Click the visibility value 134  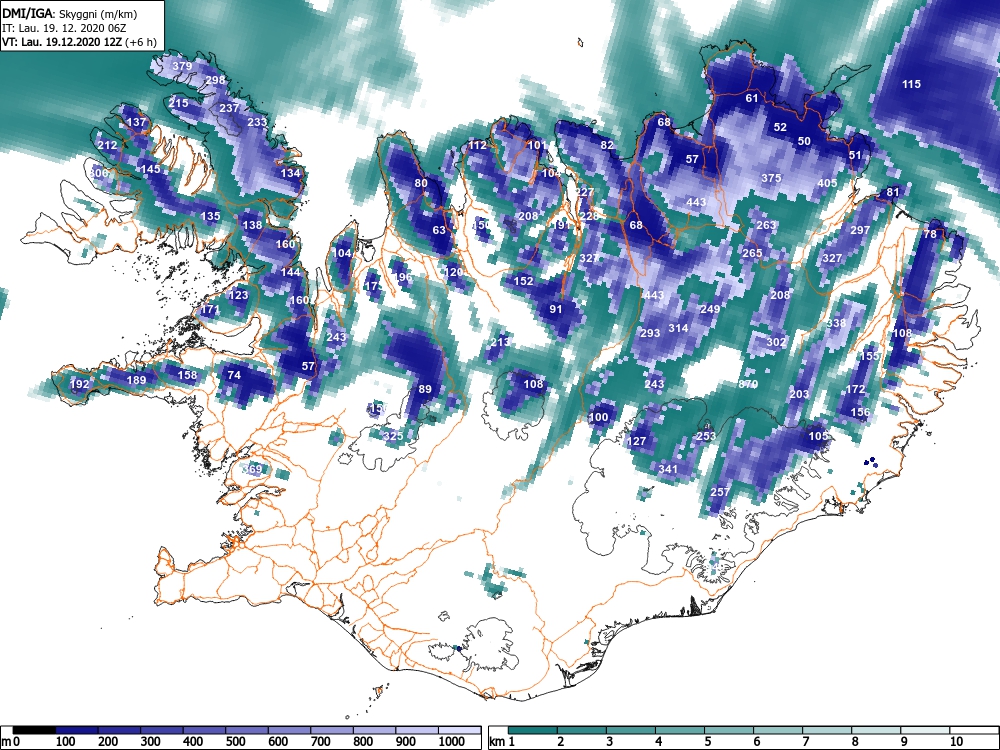pyautogui.click(x=290, y=173)
